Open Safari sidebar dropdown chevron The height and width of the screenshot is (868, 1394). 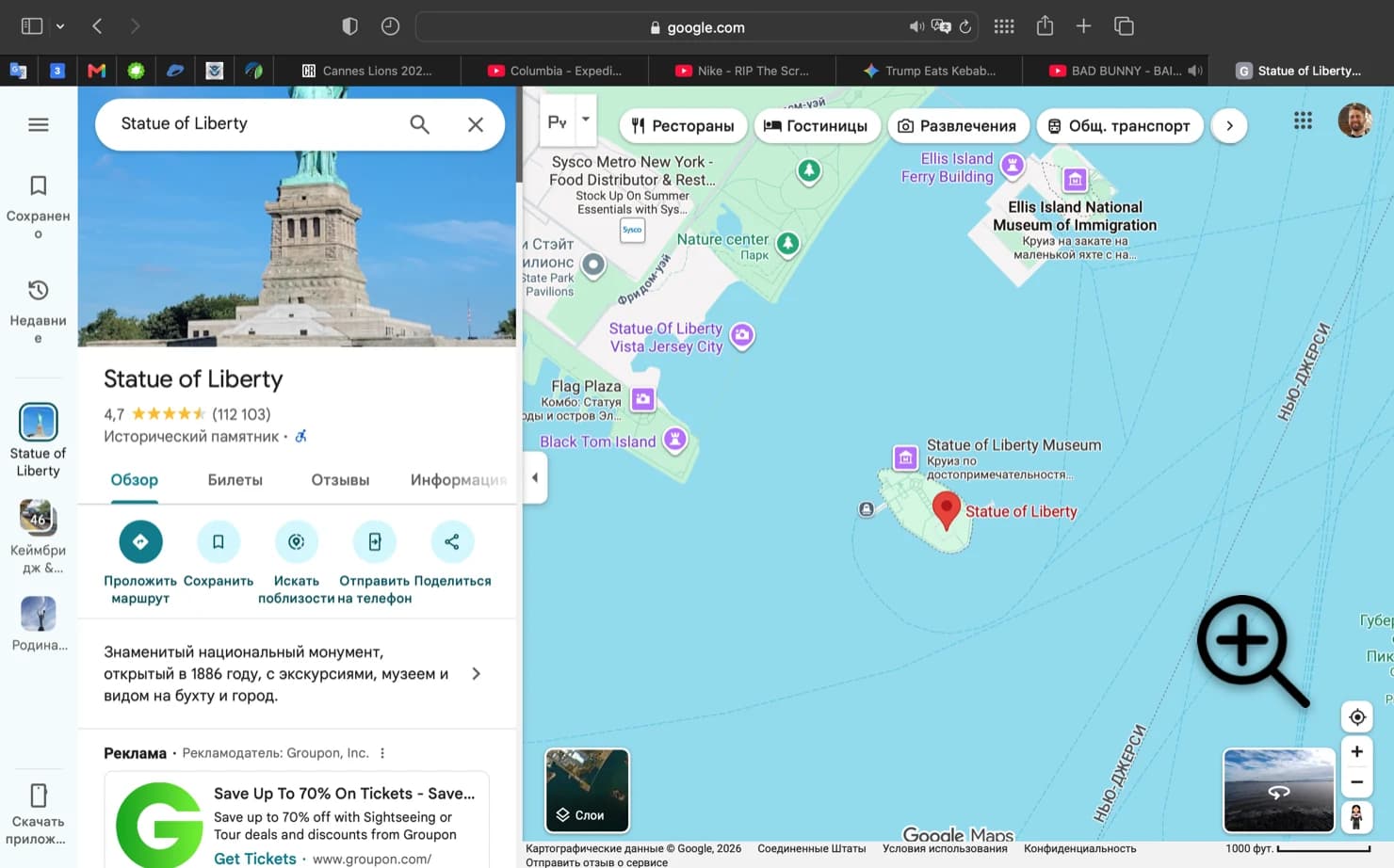click(60, 26)
